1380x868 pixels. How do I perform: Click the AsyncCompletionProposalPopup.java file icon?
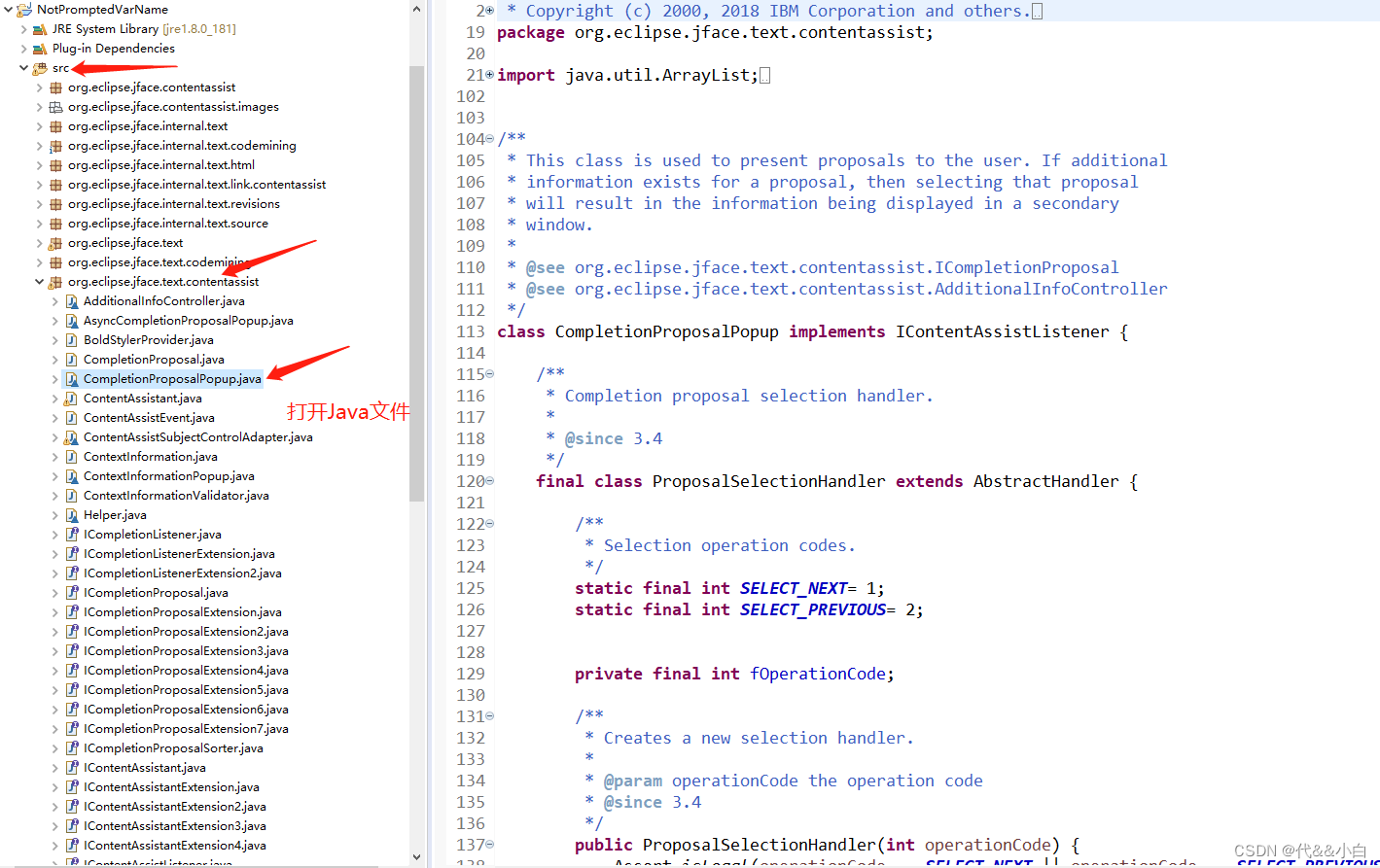[71, 321]
